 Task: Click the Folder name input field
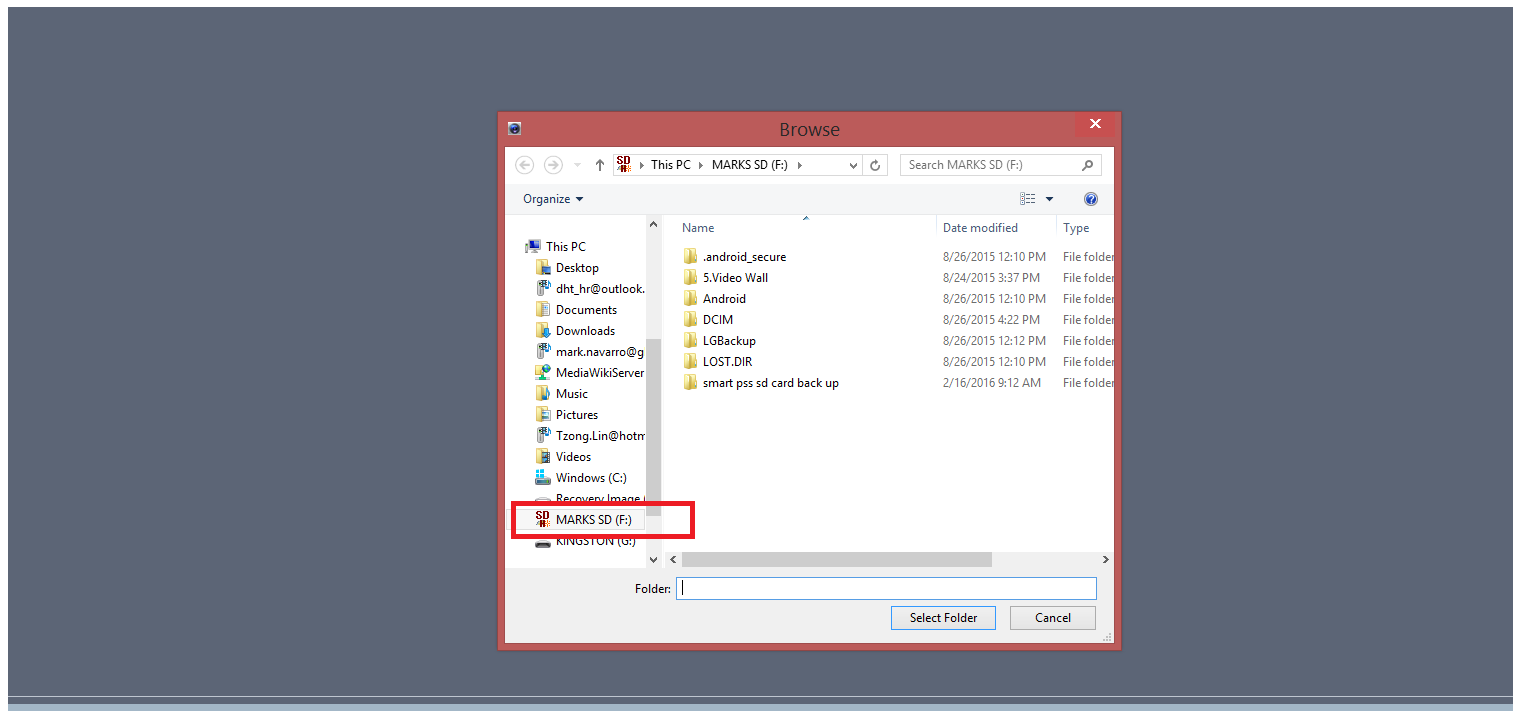point(886,589)
